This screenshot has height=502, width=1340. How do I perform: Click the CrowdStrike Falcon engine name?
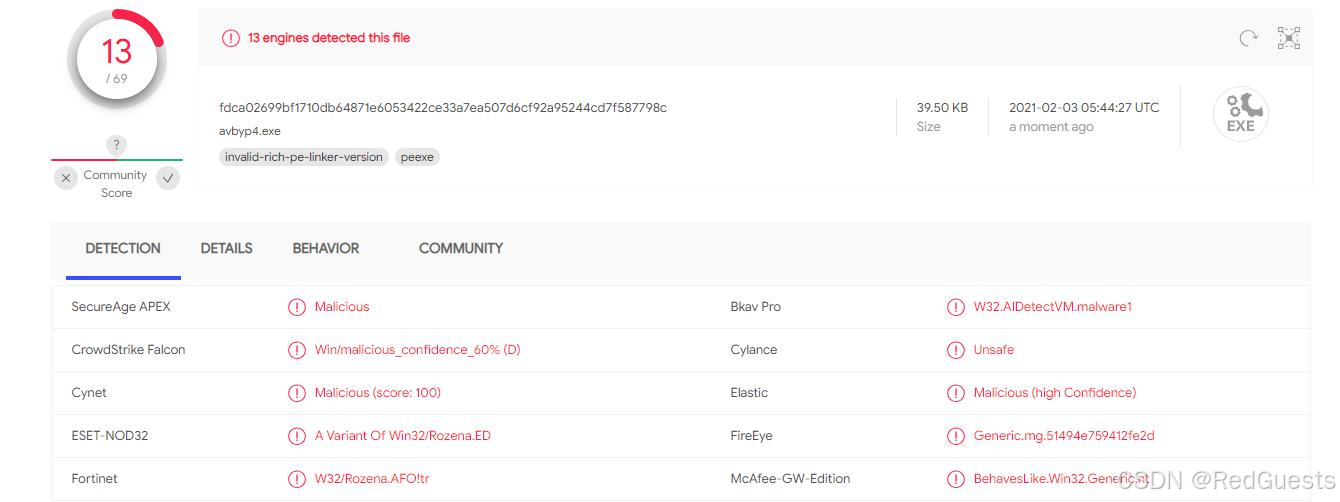[x=128, y=350]
